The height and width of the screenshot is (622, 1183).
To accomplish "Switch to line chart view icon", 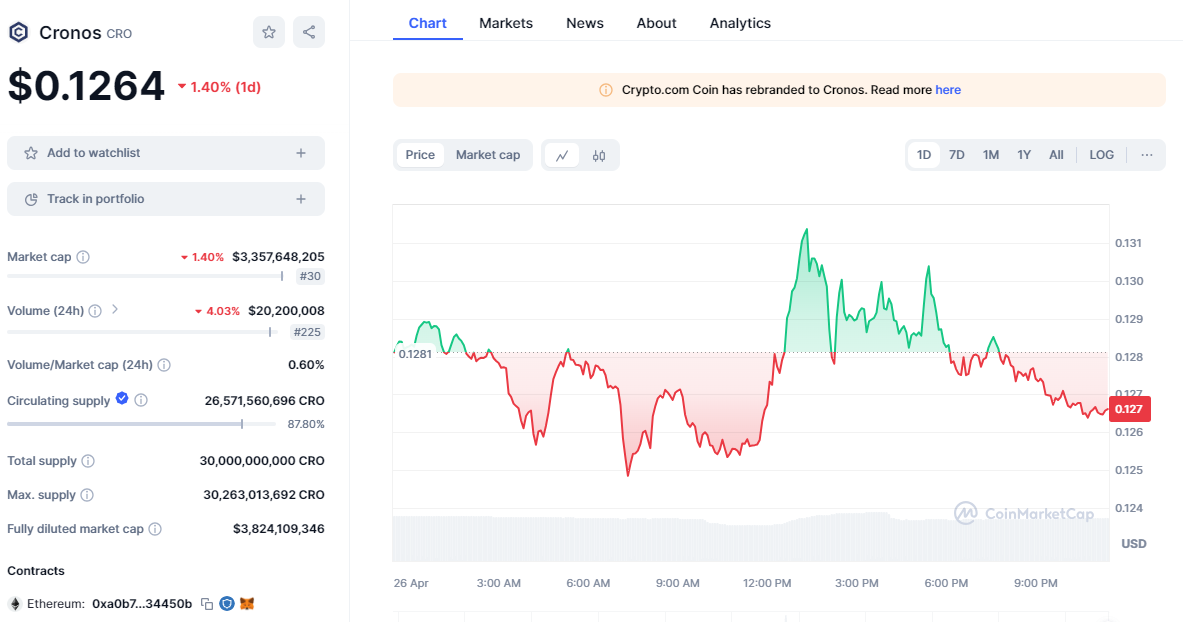I will (562, 156).
